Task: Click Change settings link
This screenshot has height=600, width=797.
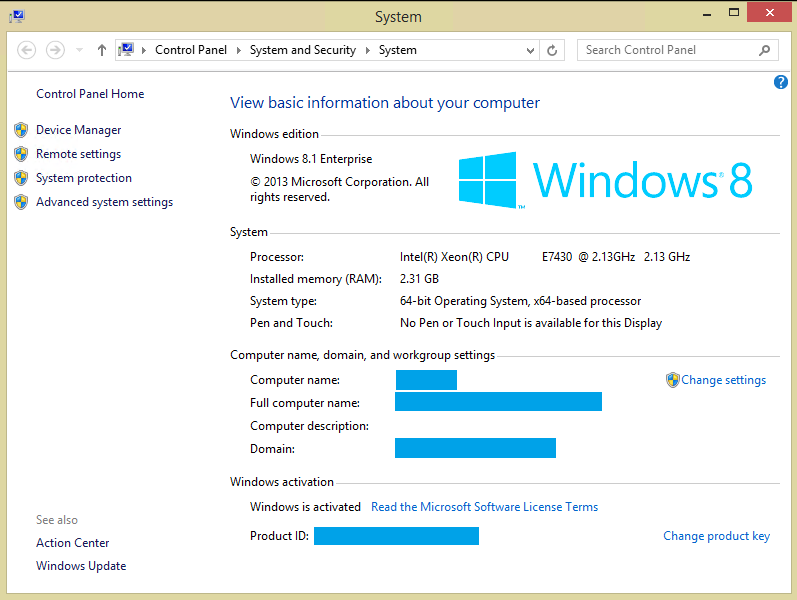Action: (x=723, y=380)
